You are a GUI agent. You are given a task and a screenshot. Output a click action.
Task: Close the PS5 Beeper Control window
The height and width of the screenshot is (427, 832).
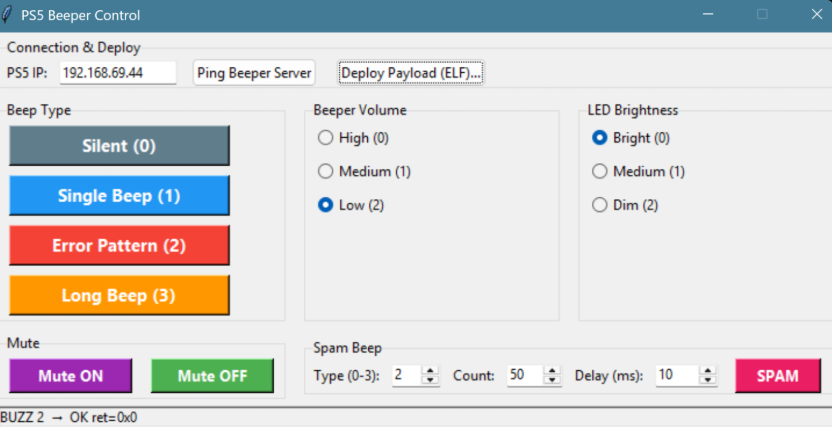click(x=817, y=14)
